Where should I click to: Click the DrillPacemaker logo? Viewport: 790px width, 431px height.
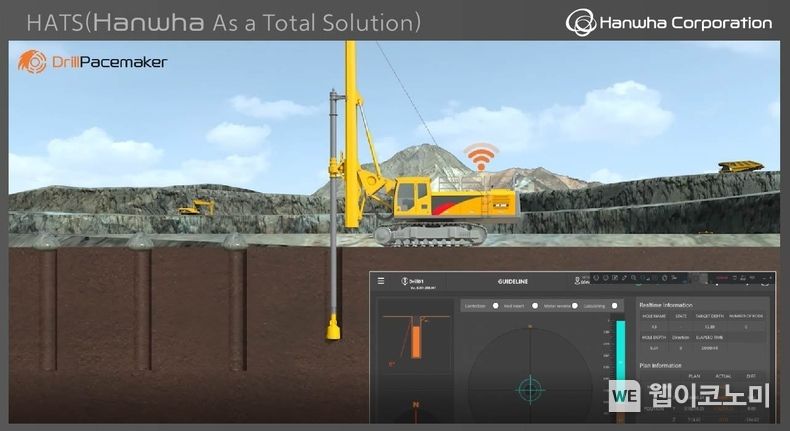pyautogui.click(x=92, y=62)
